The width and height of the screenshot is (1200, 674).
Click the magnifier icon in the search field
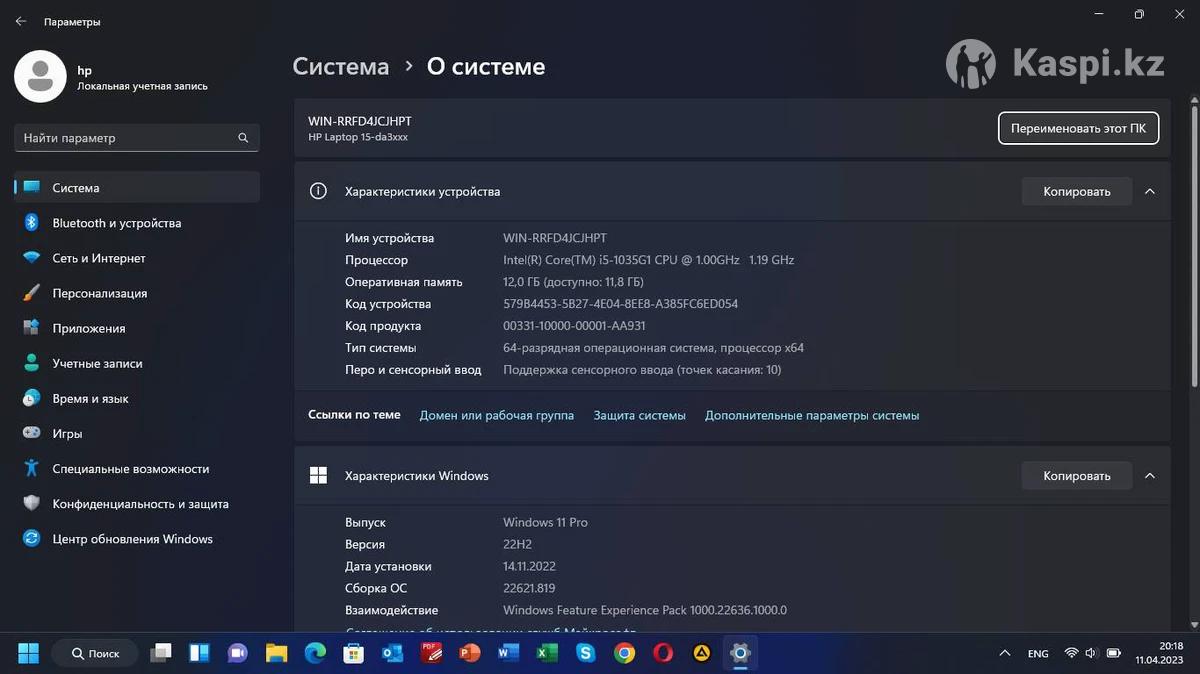(x=243, y=138)
